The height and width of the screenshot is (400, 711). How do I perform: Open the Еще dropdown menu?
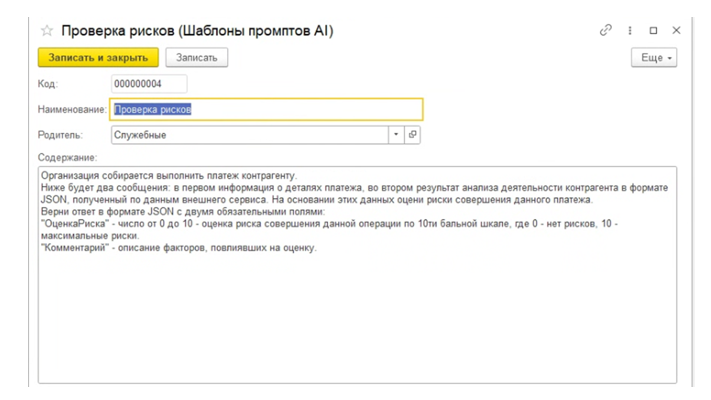click(x=655, y=58)
